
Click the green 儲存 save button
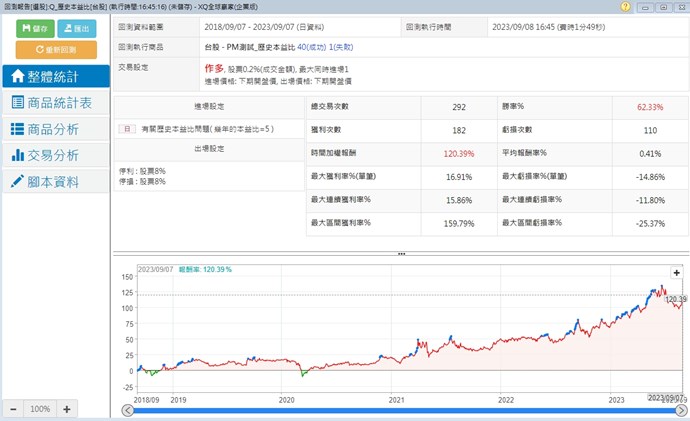point(34,29)
